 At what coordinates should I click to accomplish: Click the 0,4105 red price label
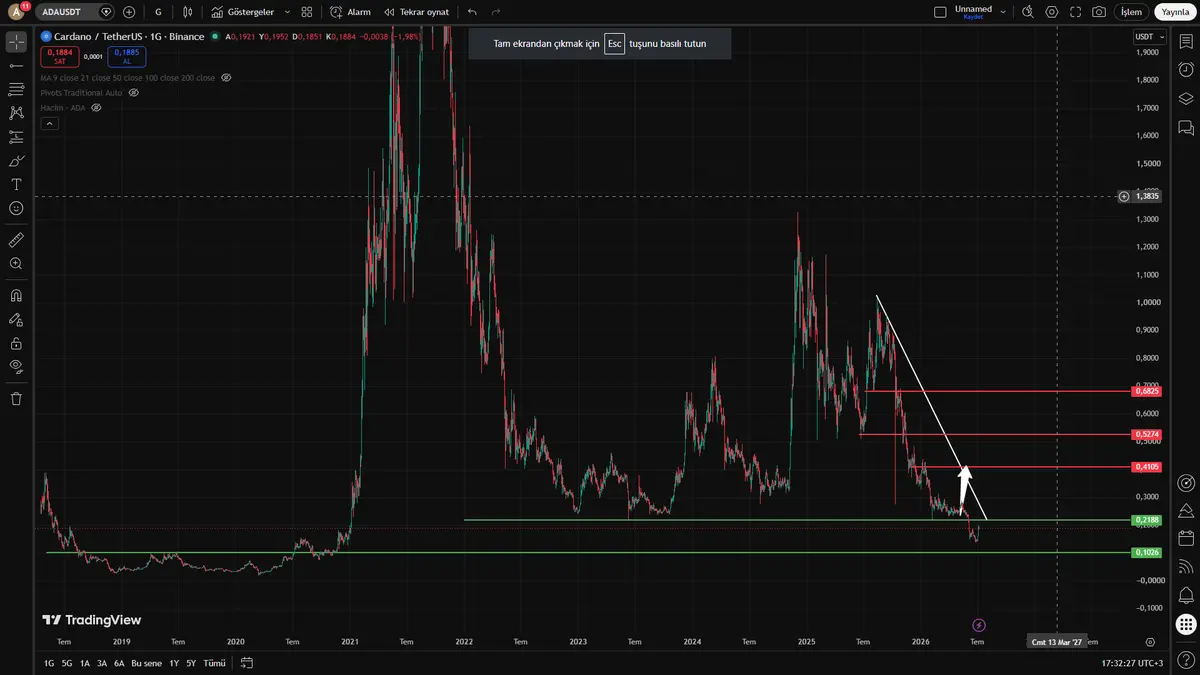click(x=1147, y=467)
